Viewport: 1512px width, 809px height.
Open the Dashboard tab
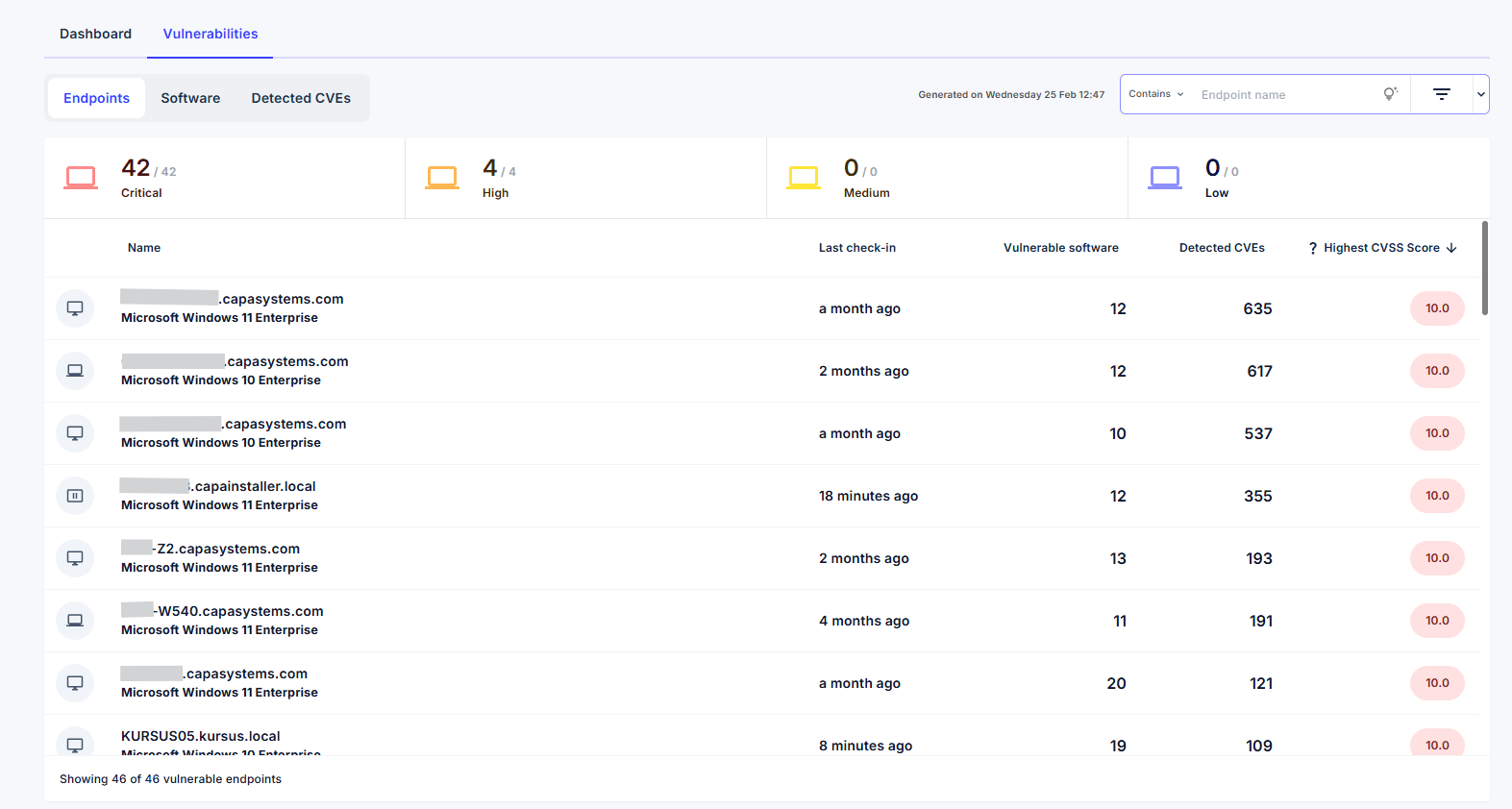tap(95, 34)
